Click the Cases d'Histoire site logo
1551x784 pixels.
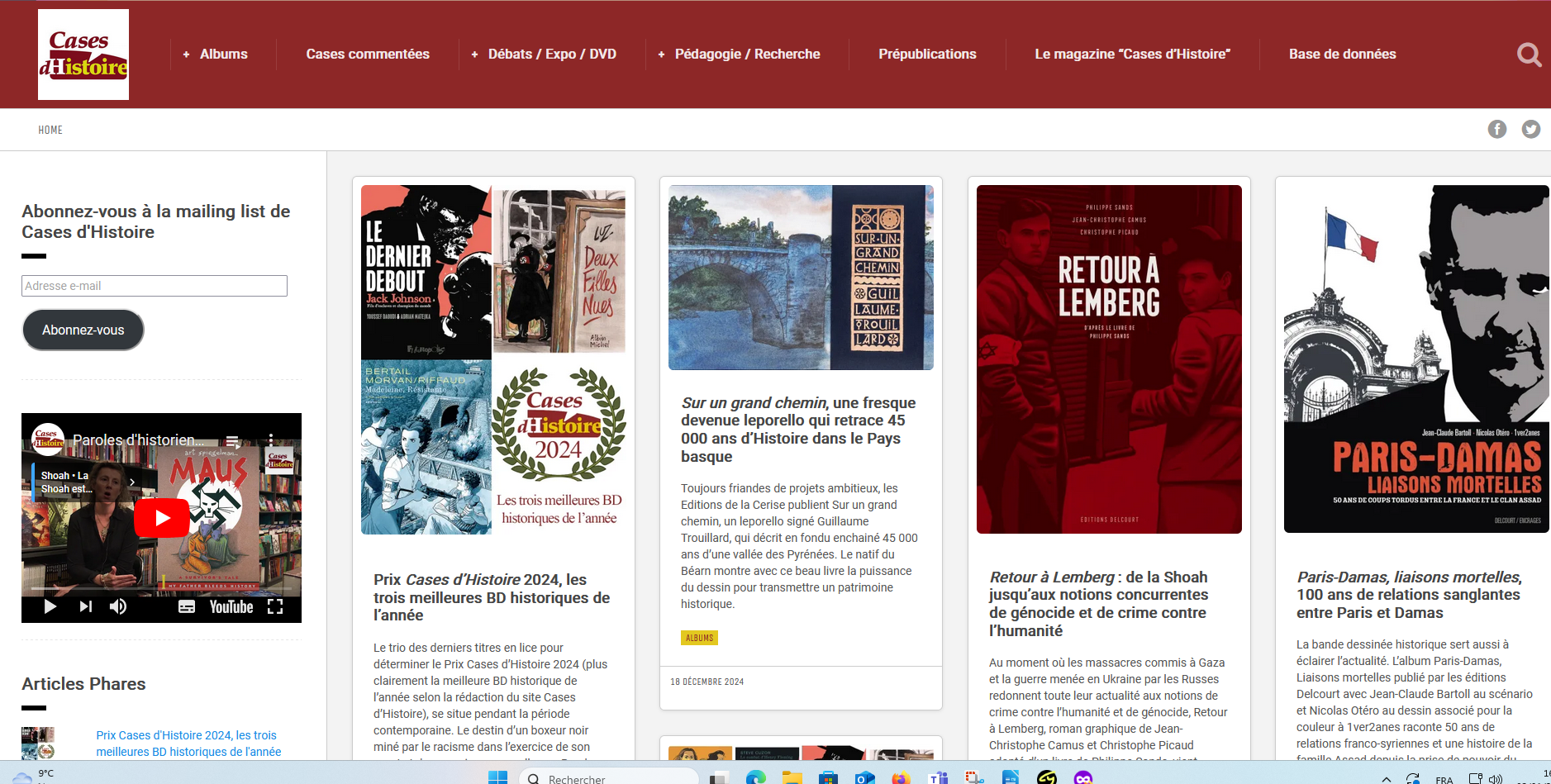[83, 55]
